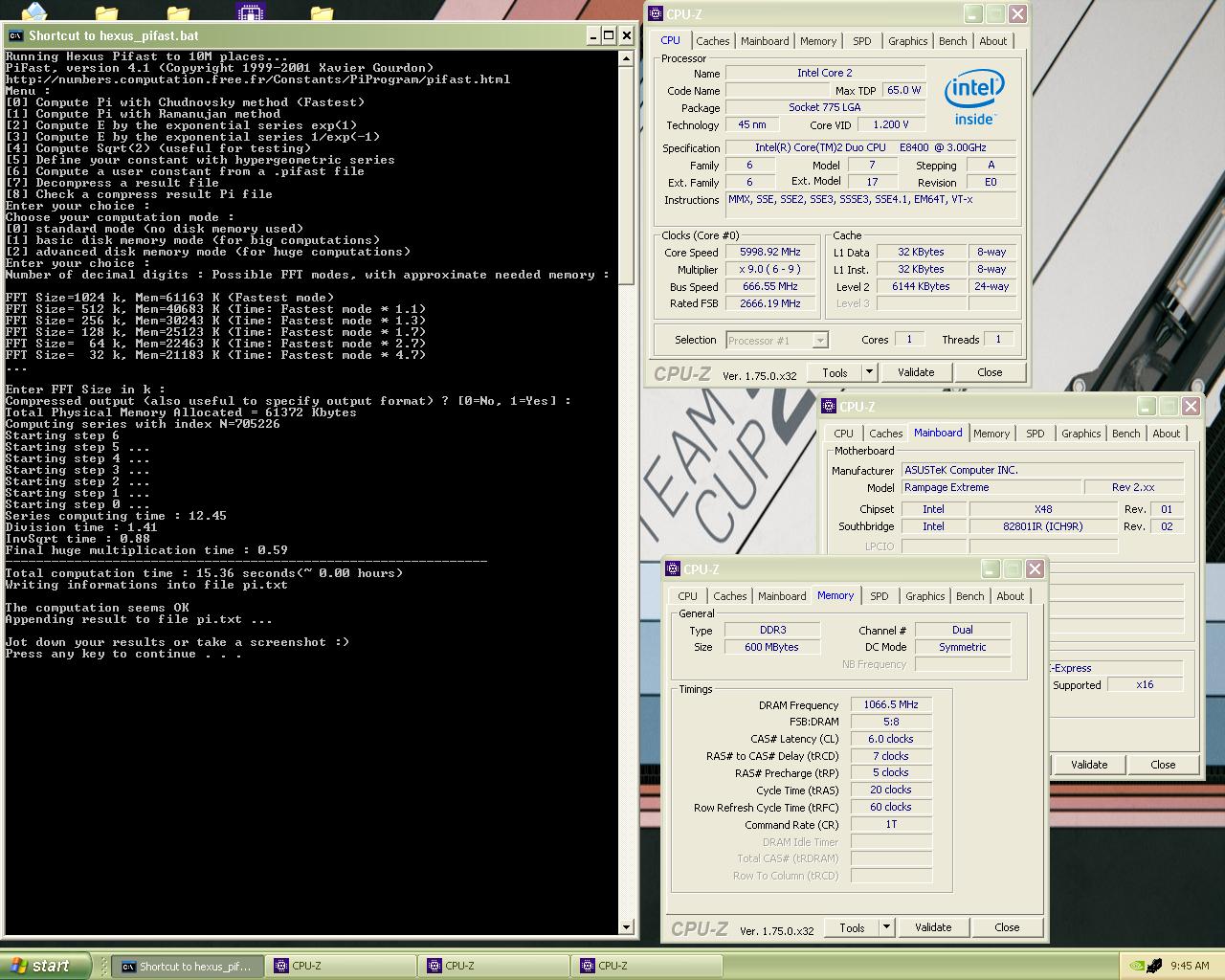The image size is (1225, 980).
Task: Open Mainboard tab in top CPU-Z window
Action: coord(765,41)
